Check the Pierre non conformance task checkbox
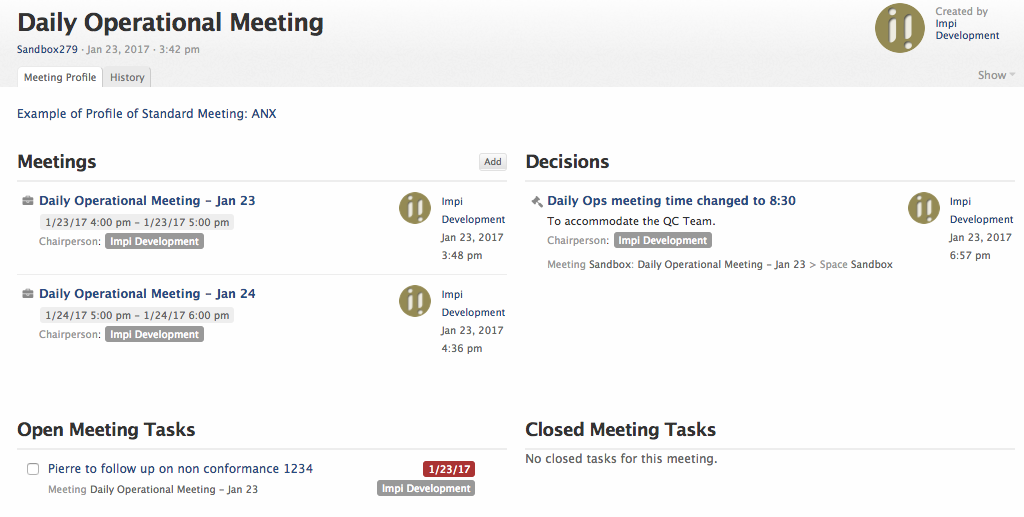 [x=33, y=469]
